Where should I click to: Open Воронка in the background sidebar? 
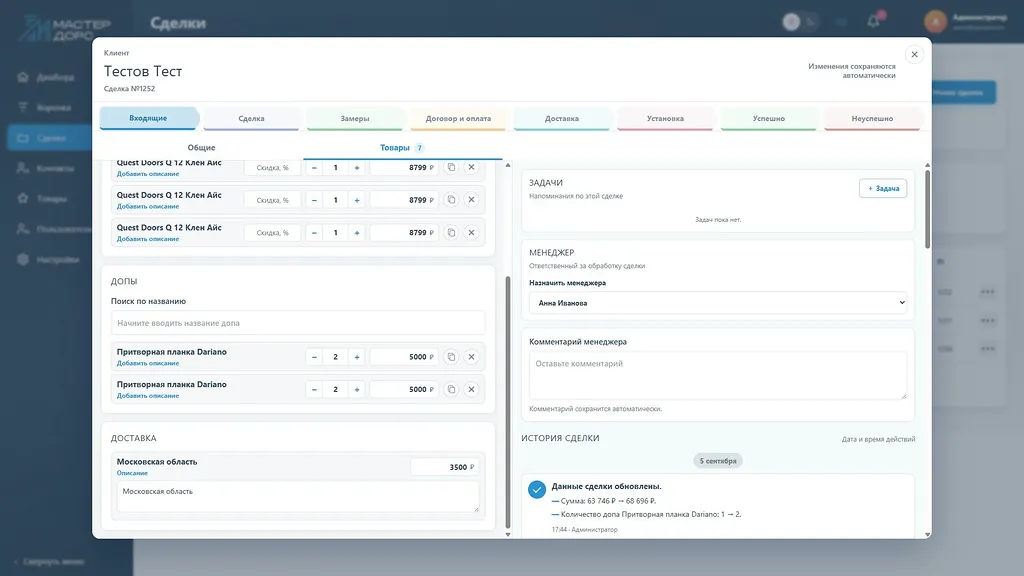(x=46, y=107)
